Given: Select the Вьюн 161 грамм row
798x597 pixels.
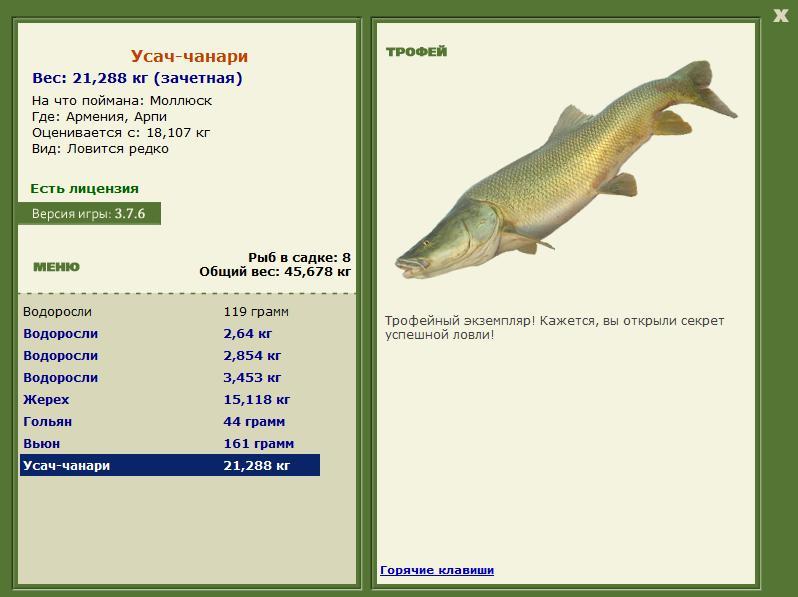Looking at the screenshot, I should (x=170, y=443).
